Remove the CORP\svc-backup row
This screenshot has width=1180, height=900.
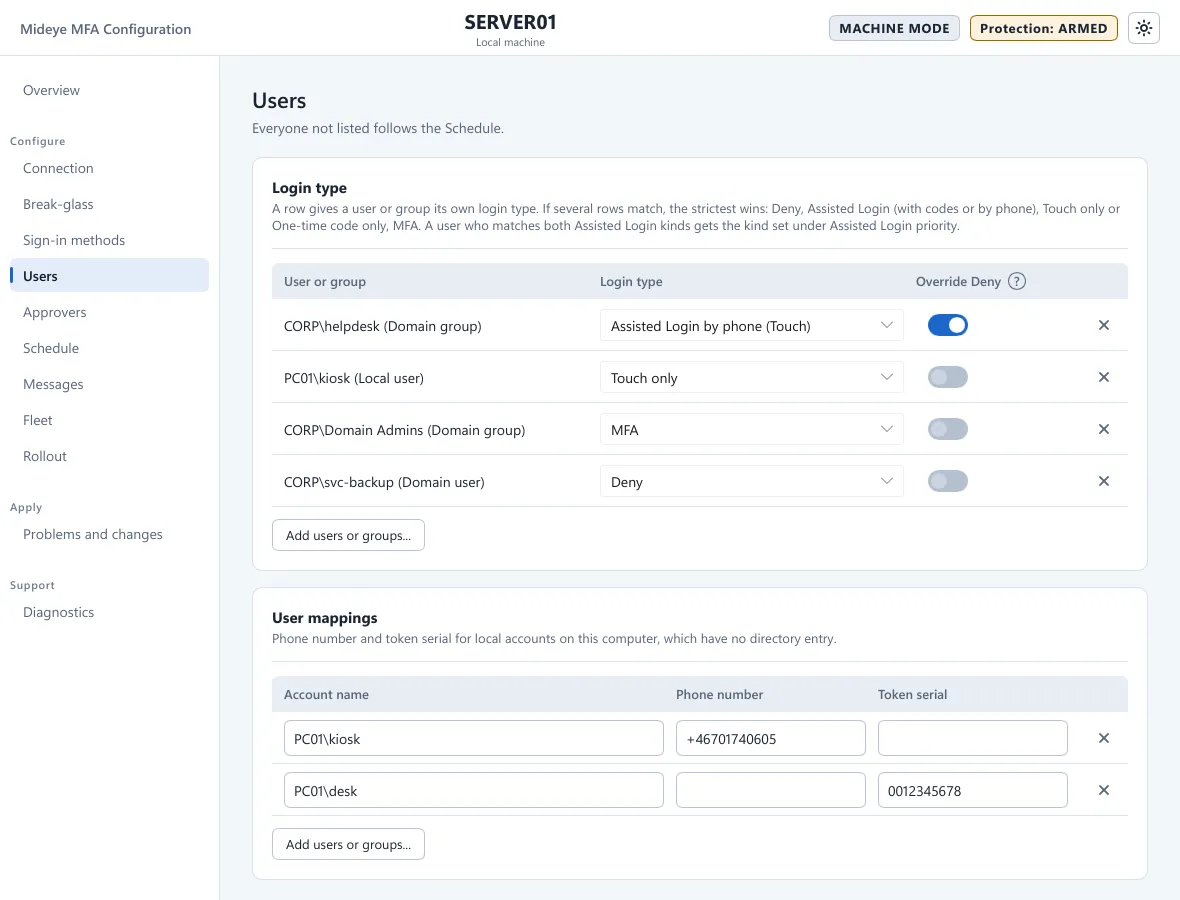pos(1103,481)
